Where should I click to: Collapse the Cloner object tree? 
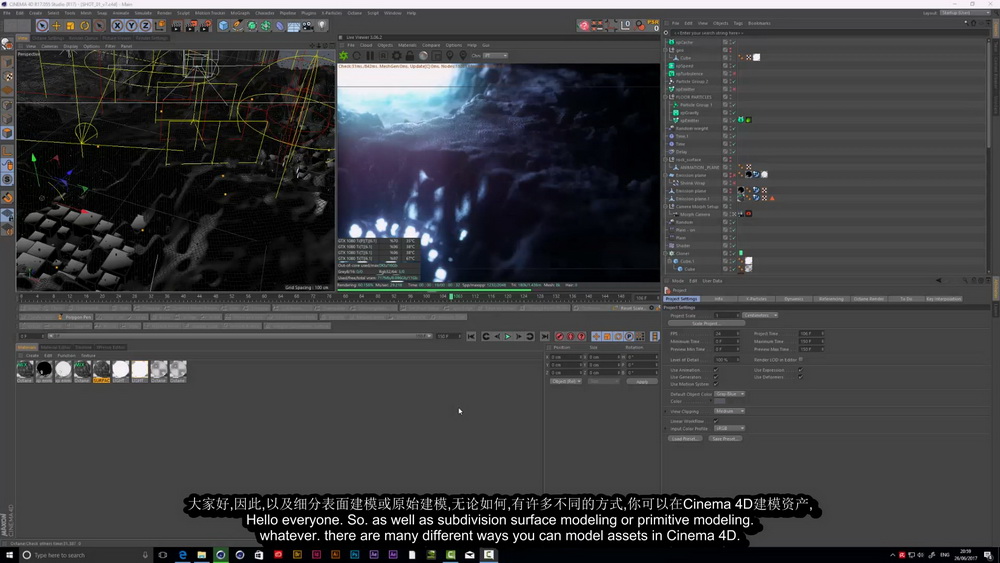point(666,253)
